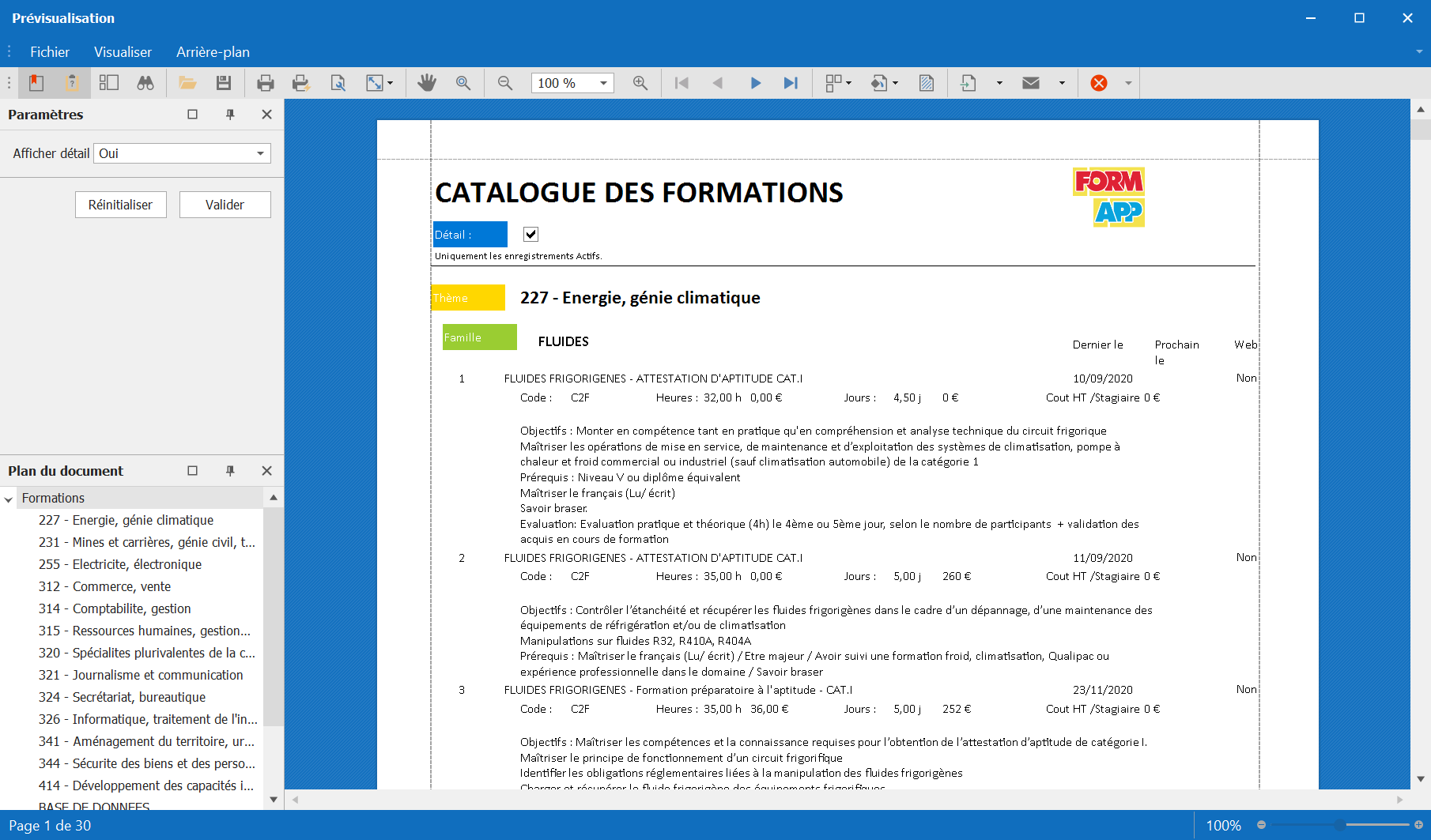The image size is (1431, 840).
Task: Expand page color dropdown arrow
Action: tap(895, 83)
